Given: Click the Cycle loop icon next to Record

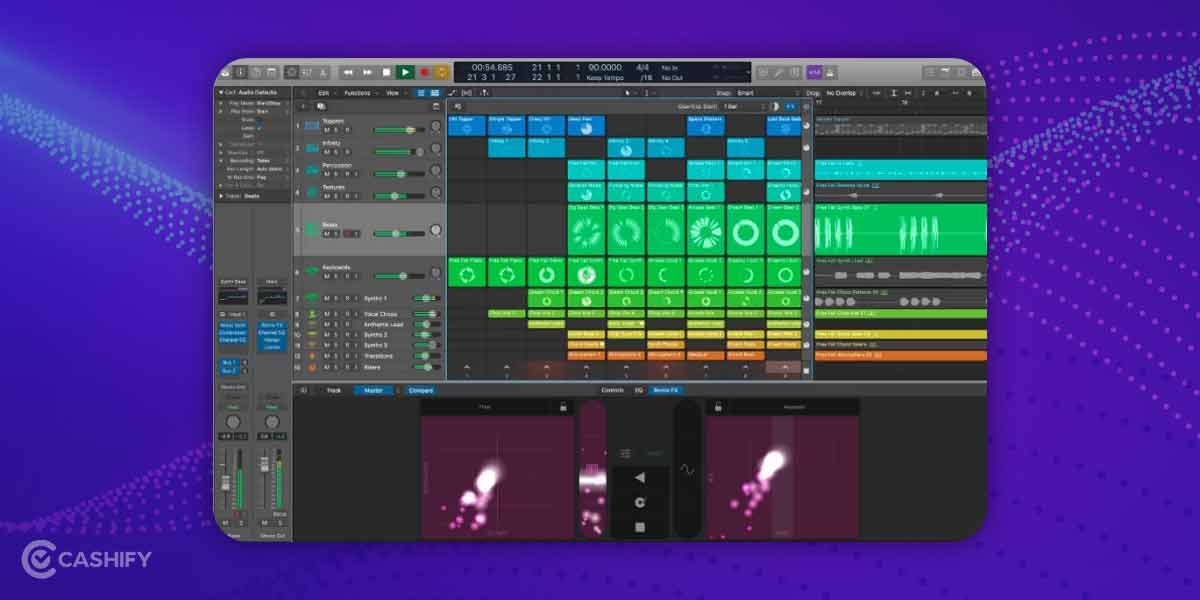Looking at the screenshot, I should (x=441, y=71).
